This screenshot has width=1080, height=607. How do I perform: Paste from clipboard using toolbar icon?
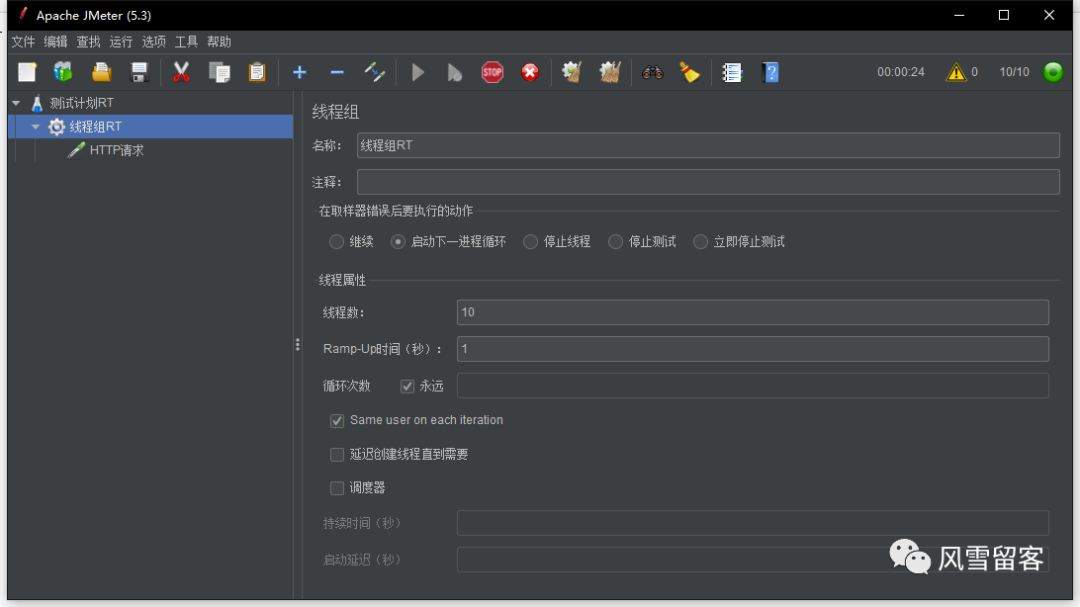pyautogui.click(x=257, y=72)
